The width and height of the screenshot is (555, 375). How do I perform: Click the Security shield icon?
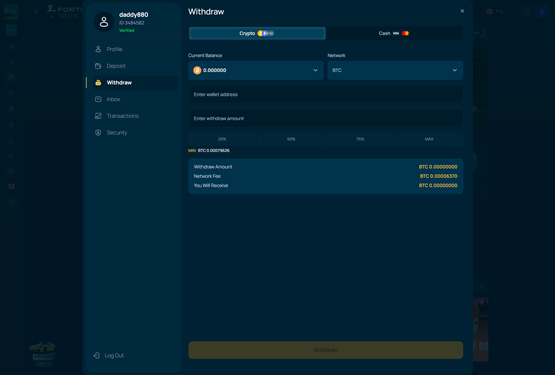(98, 132)
